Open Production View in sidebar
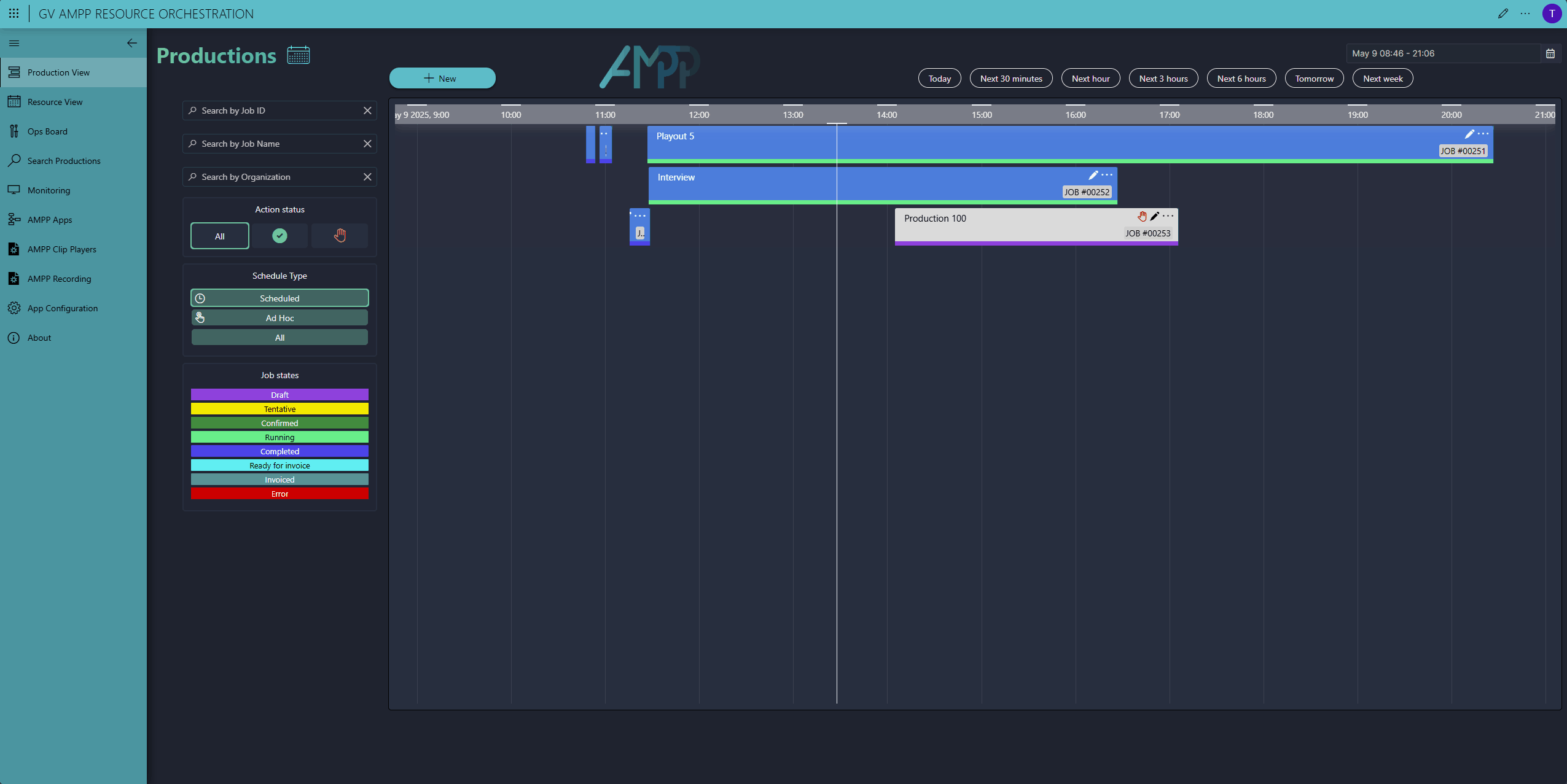Image resolution: width=1567 pixels, height=784 pixels. pyautogui.click(x=74, y=72)
